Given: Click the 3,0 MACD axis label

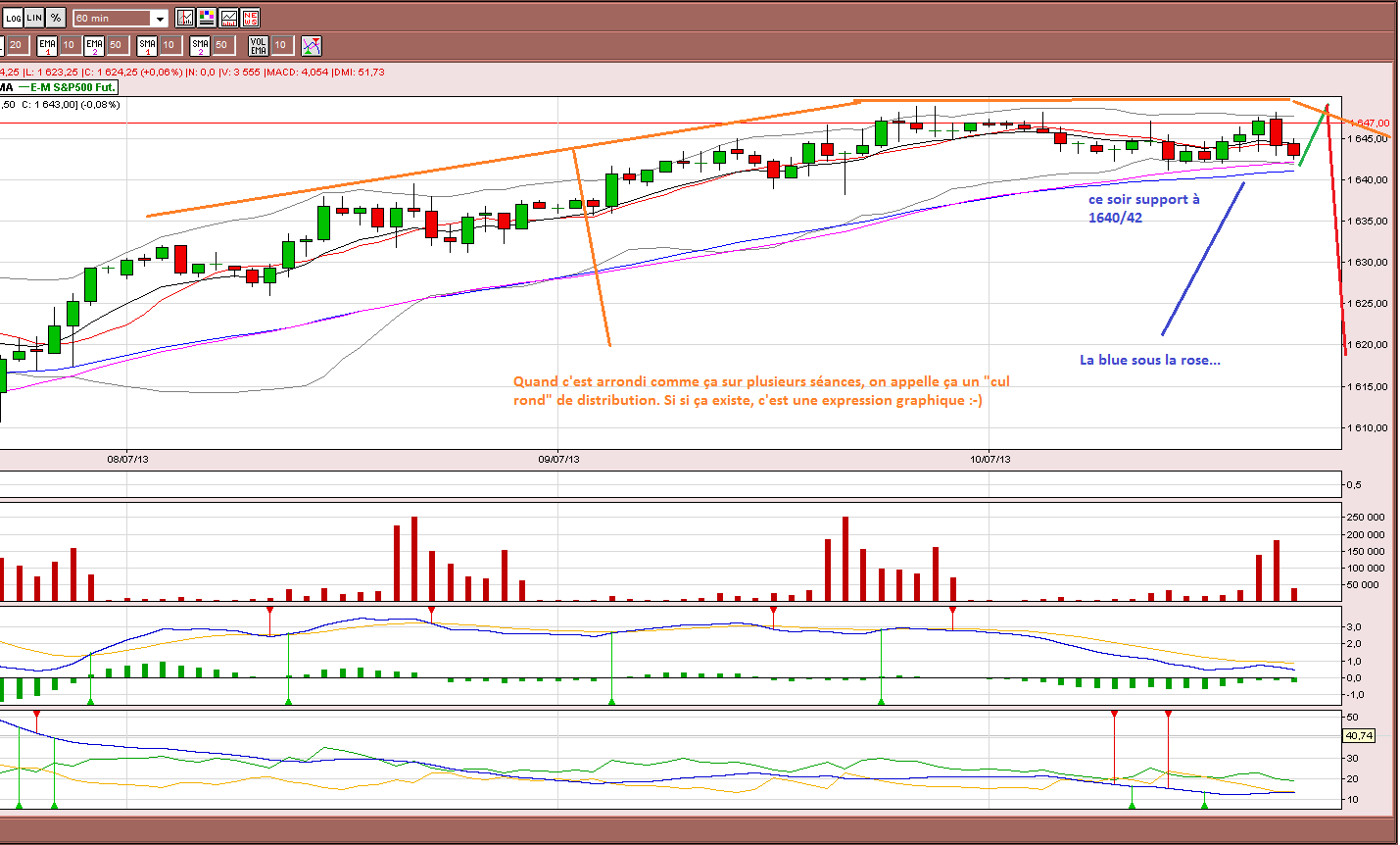Looking at the screenshot, I should point(1354,626).
